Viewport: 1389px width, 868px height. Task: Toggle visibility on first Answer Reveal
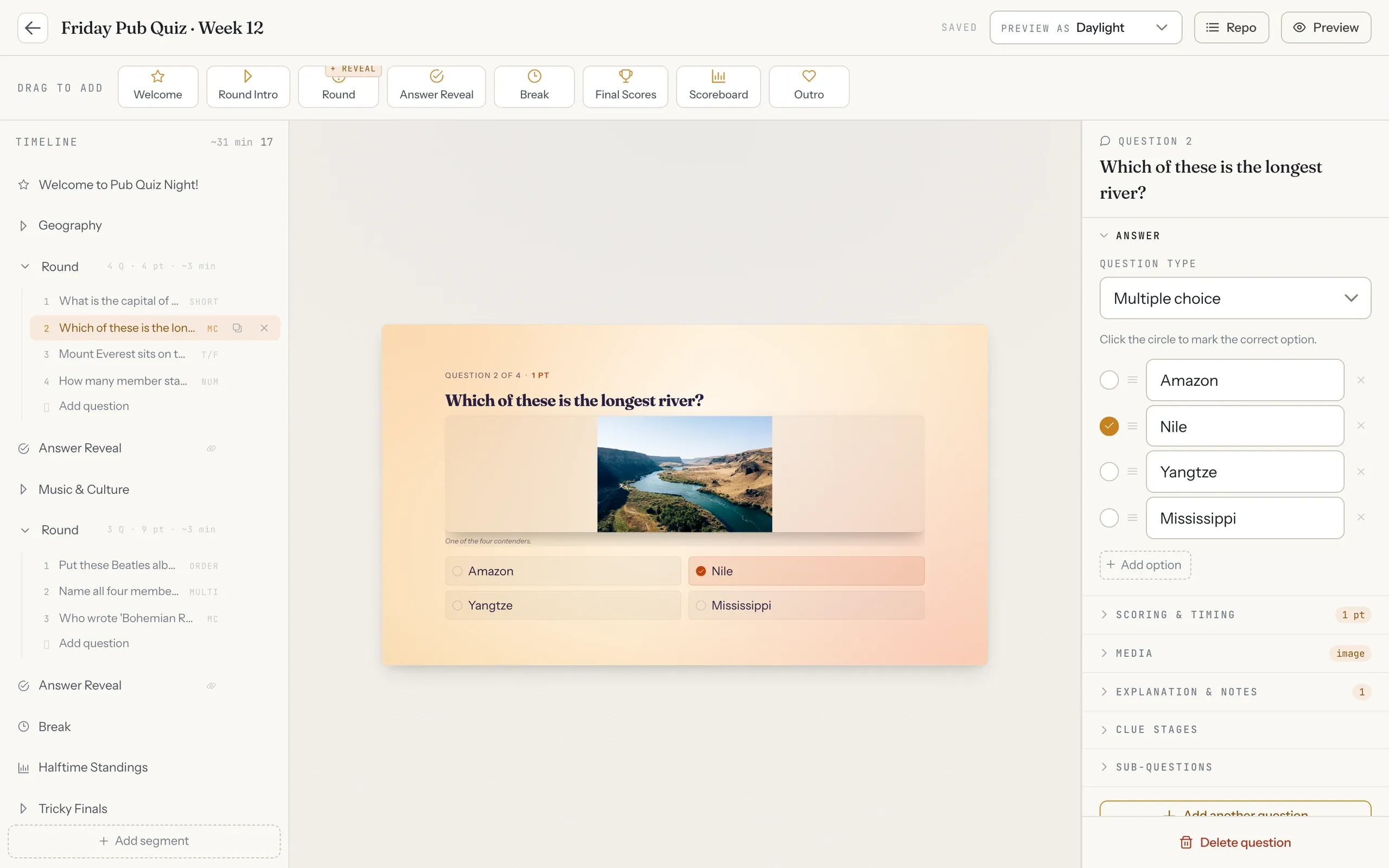(211, 448)
